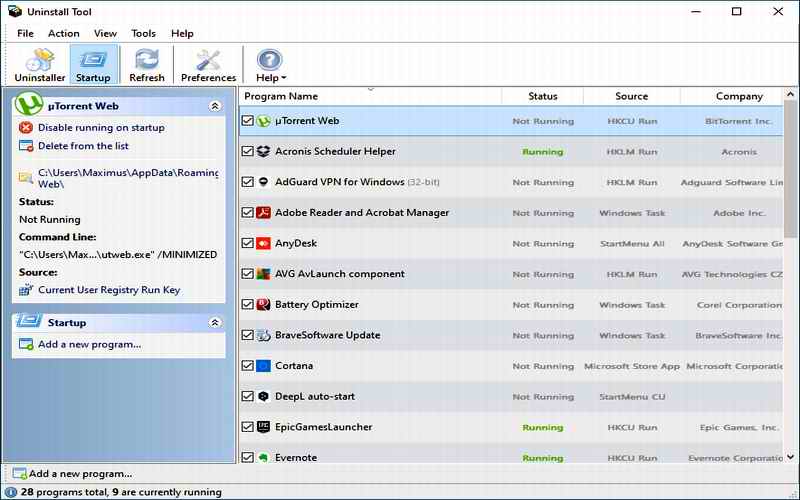Click Disable running on startup link
Viewport: 800px width, 500px height.
click(101, 128)
